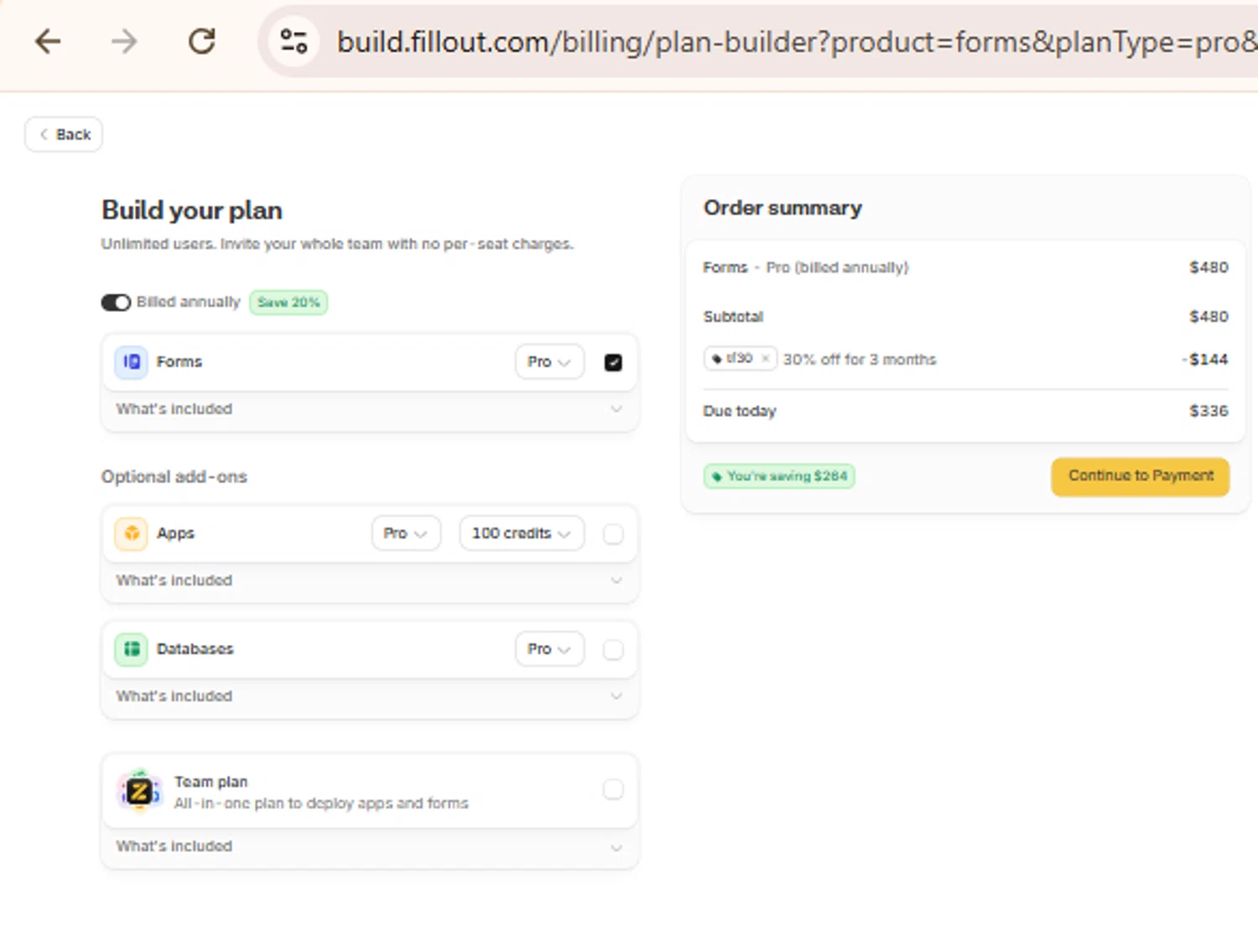The width and height of the screenshot is (1258, 952).
Task: Click the 30% off for 3 months text
Action: tap(860, 359)
